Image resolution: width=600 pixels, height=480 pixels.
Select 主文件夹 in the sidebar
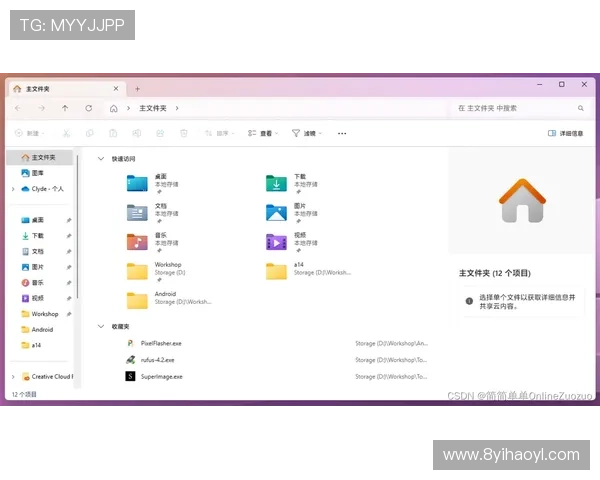[x=40, y=157]
